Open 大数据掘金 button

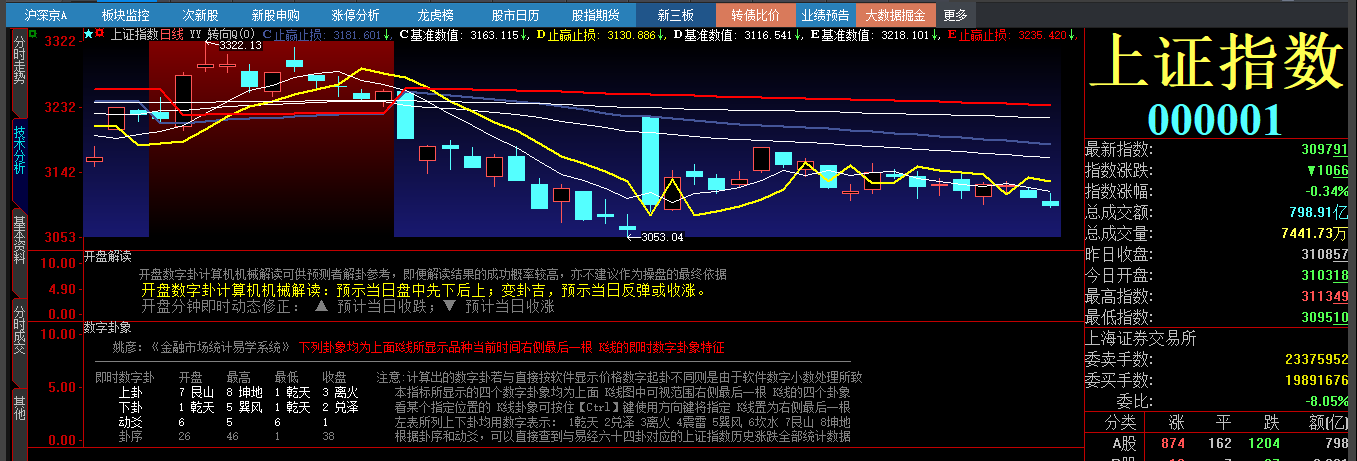click(x=895, y=15)
